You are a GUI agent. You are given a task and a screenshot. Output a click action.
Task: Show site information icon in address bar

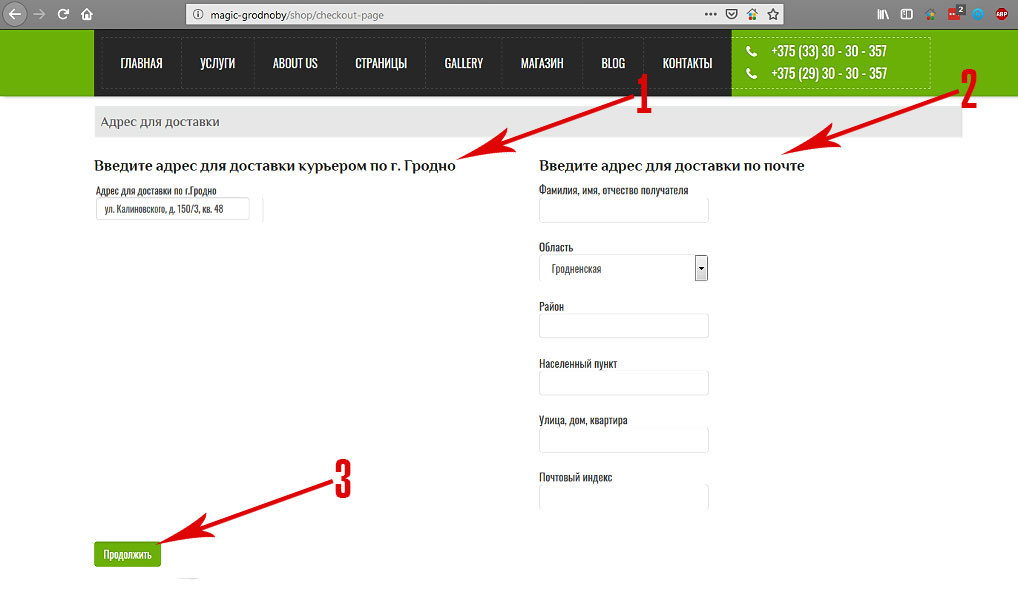pos(198,15)
